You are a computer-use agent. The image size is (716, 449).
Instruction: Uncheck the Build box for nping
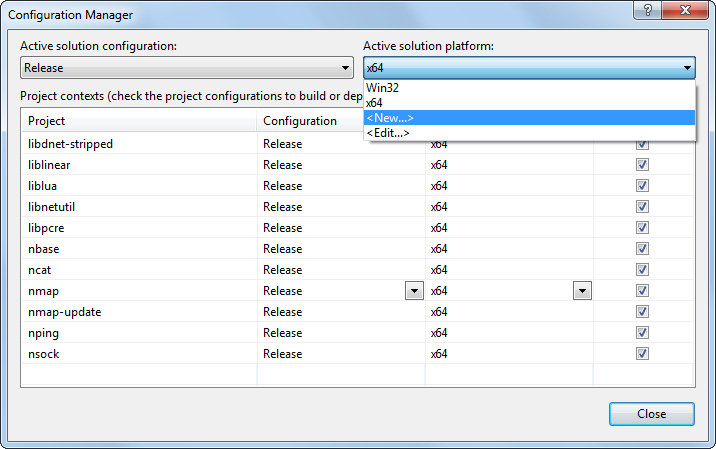tap(642, 333)
